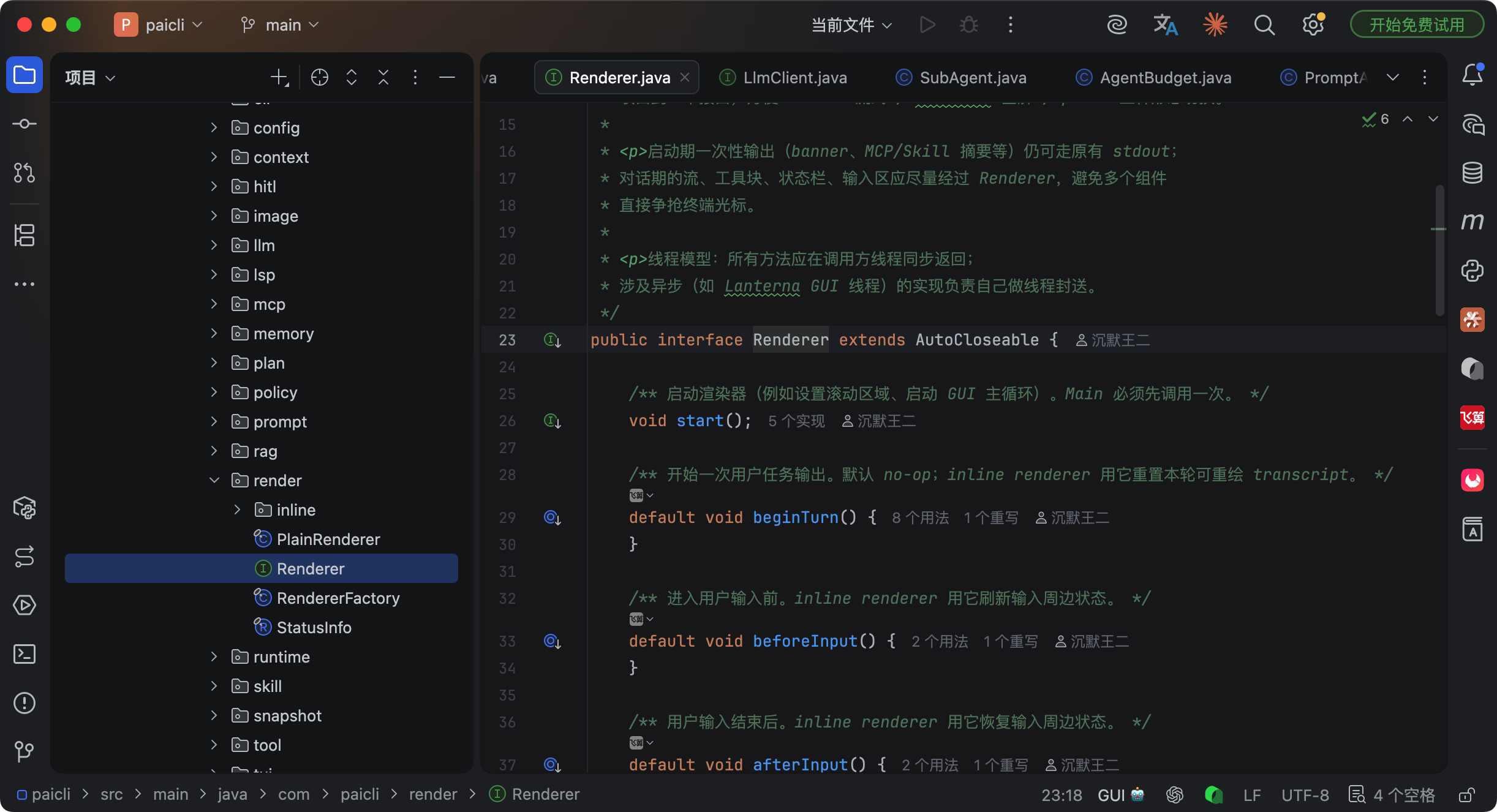
Task: Run the current file
Action: [x=927, y=25]
